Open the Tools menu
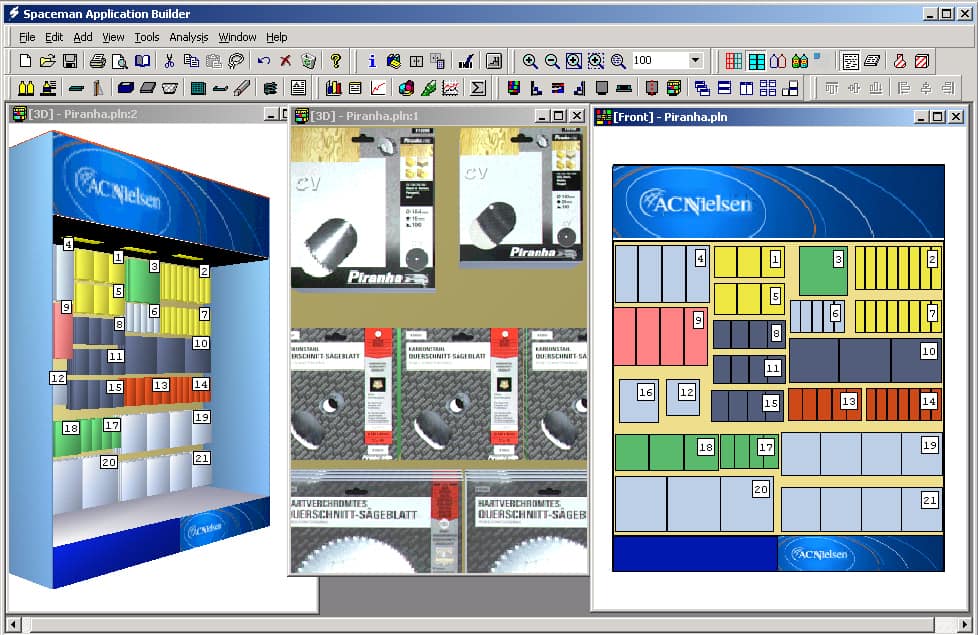Screen dimensions: 978x635 point(147,37)
